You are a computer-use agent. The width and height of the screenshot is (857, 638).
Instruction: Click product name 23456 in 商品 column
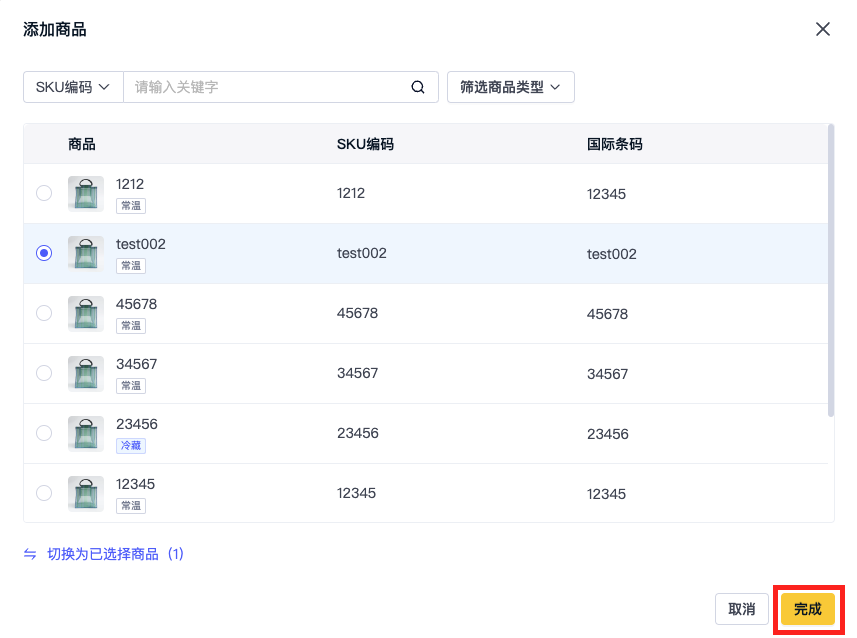point(137,424)
